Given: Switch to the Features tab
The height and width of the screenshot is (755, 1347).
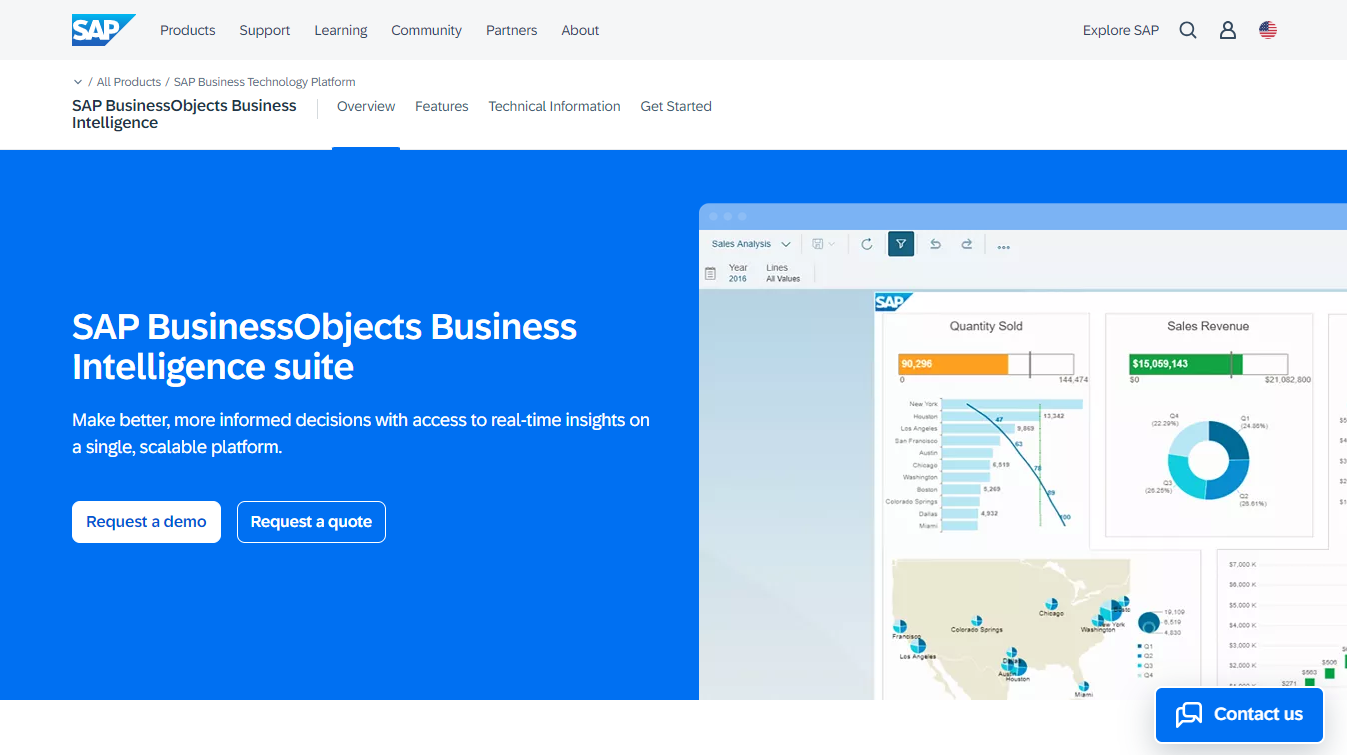Looking at the screenshot, I should pos(442,106).
